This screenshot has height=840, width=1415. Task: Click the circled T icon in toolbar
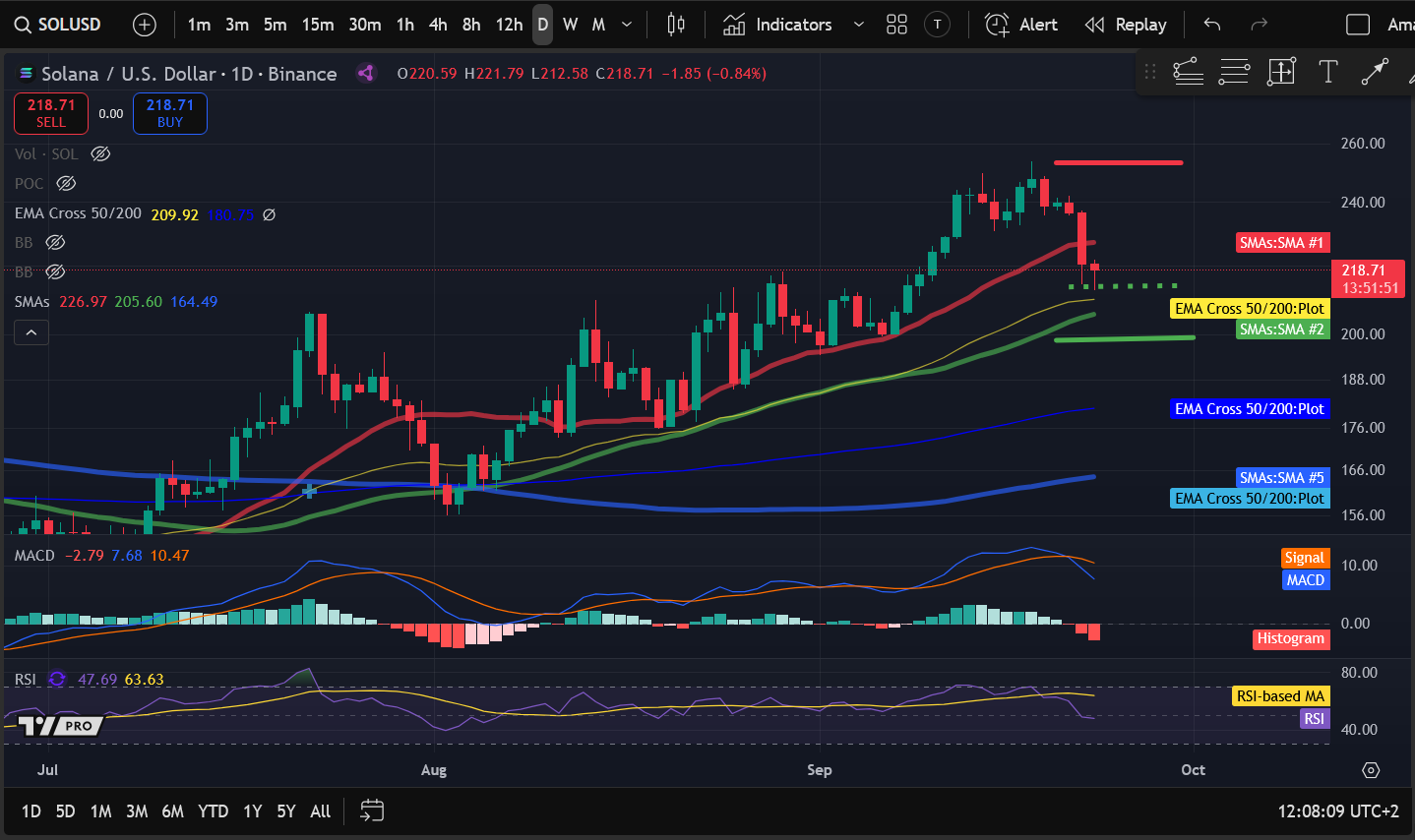click(938, 25)
